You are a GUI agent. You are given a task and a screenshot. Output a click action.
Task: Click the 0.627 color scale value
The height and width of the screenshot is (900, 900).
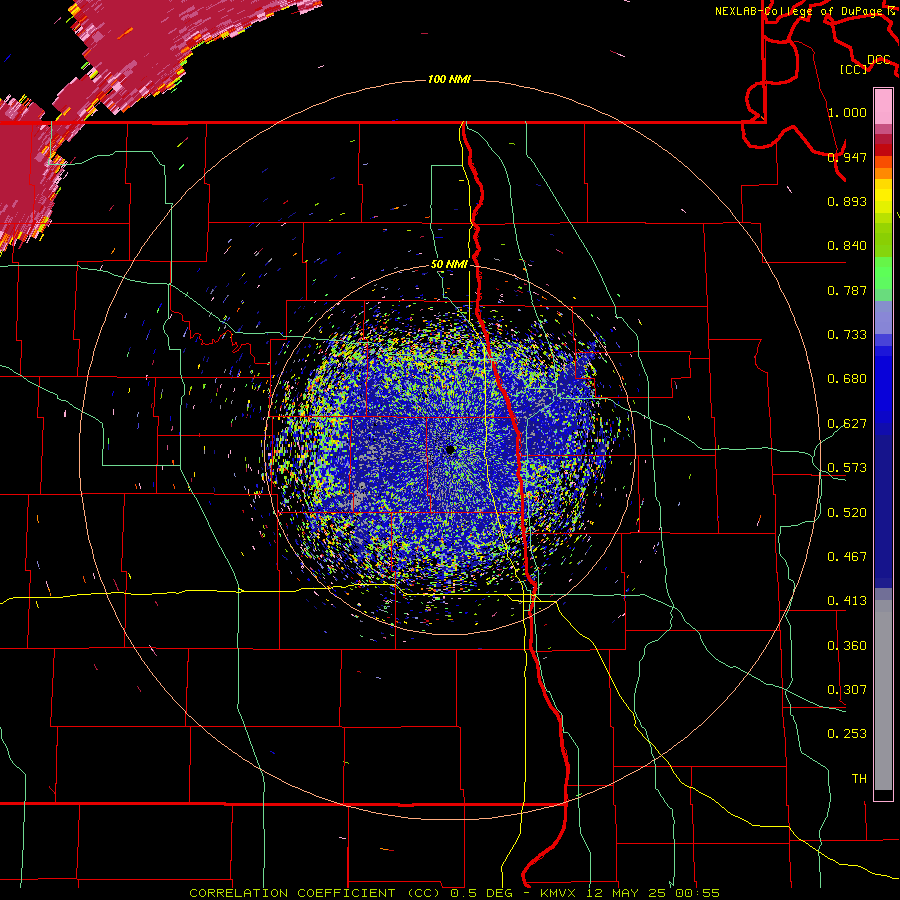pos(847,424)
